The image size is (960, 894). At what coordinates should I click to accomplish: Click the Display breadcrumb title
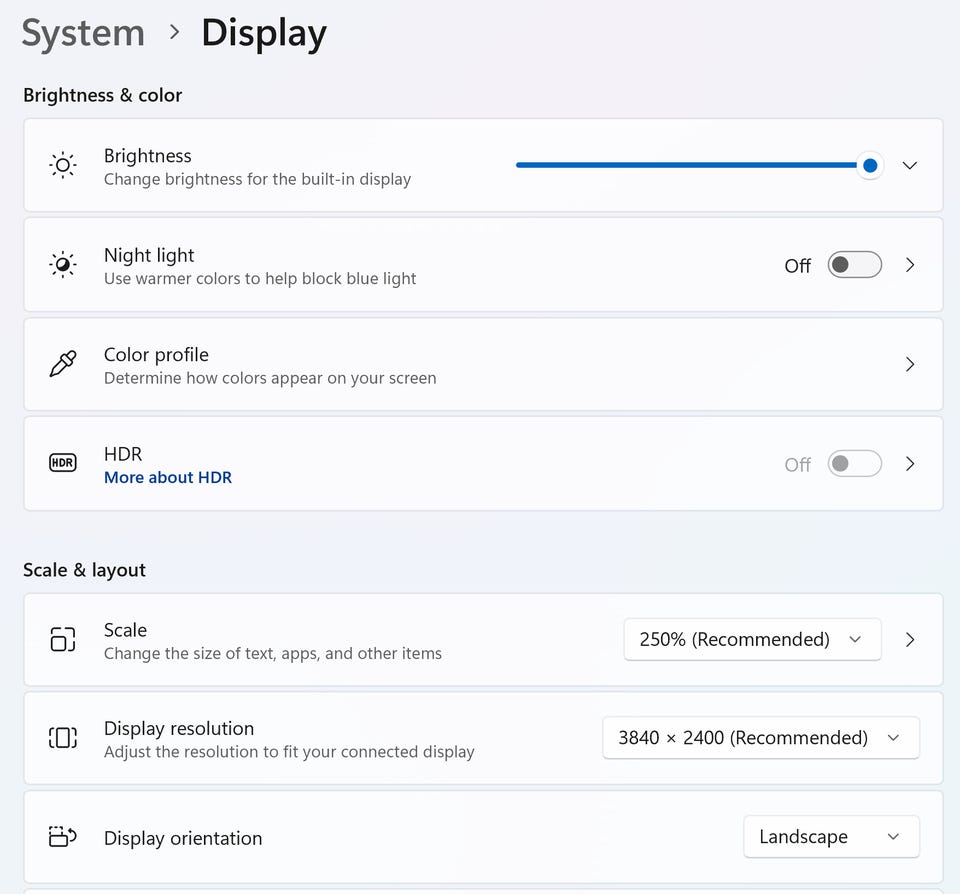(264, 33)
